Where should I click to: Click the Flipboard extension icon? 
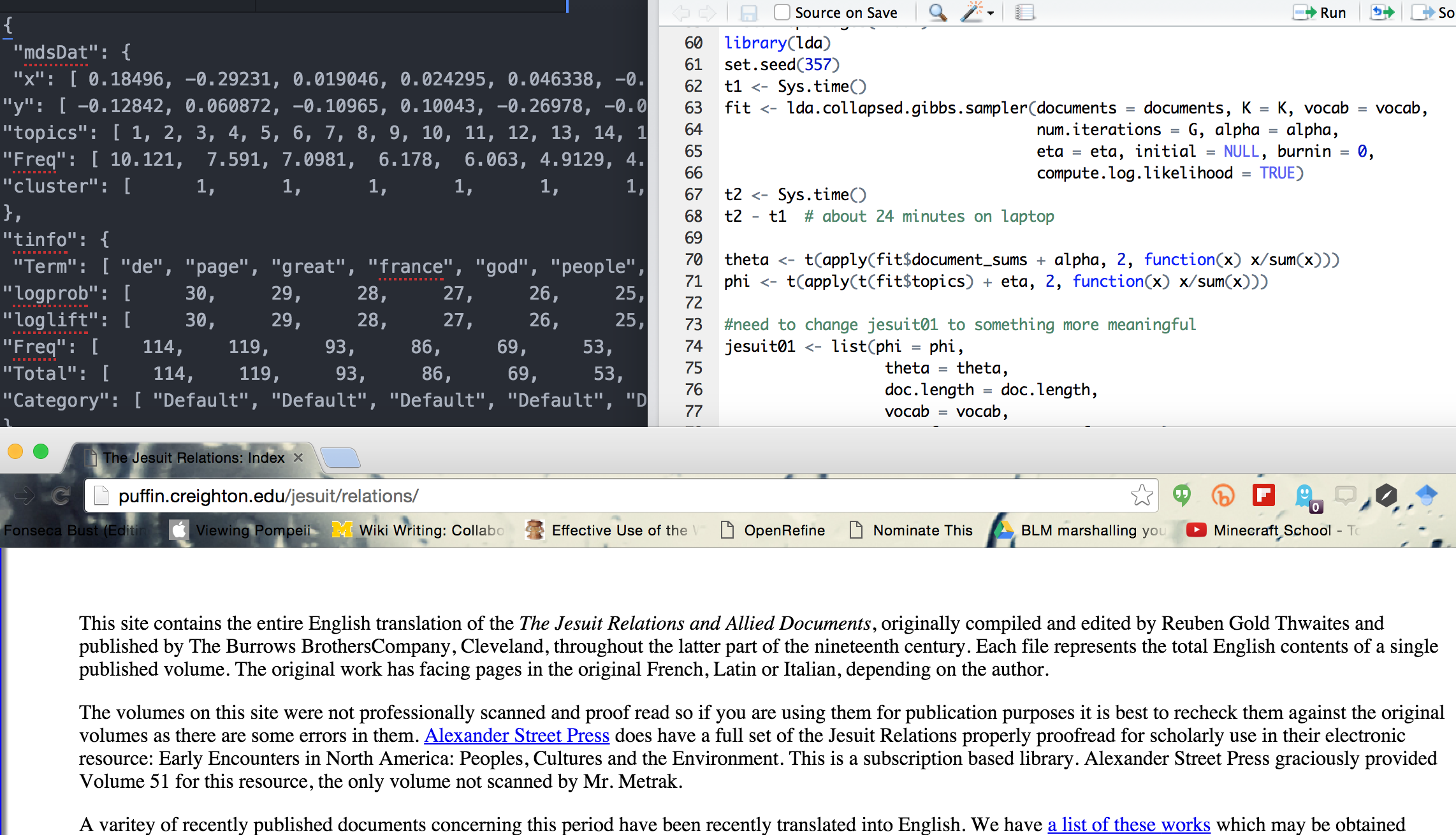[x=1263, y=495]
